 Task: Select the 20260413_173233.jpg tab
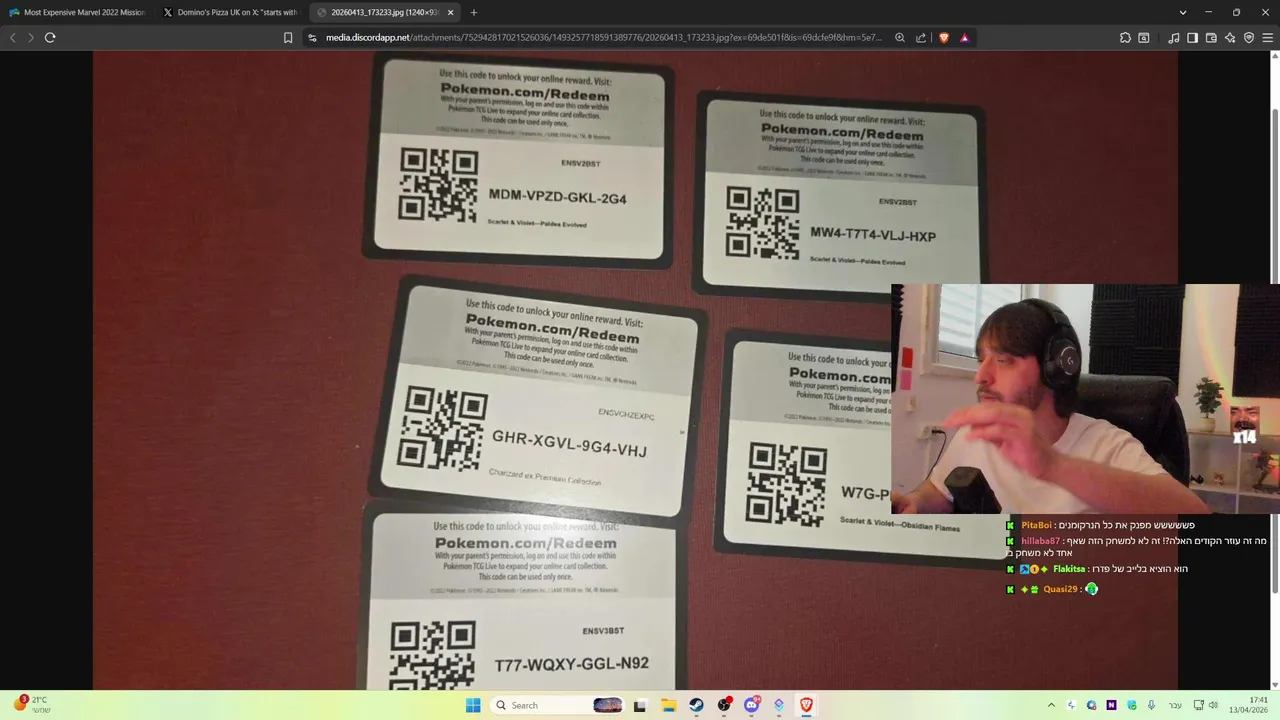tap(384, 12)
